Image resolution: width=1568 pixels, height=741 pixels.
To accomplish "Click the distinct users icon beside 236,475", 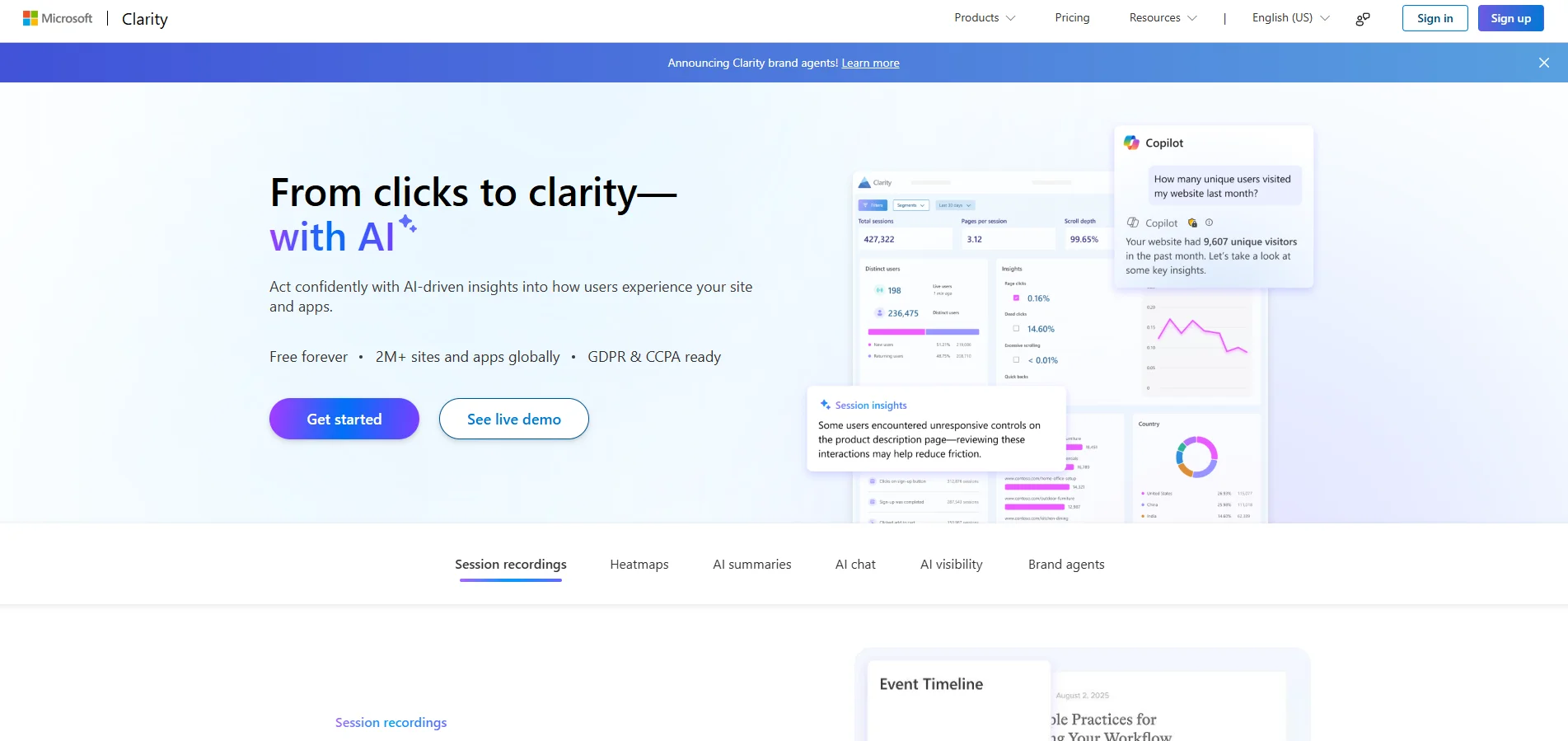I will (x=879, y=313).
